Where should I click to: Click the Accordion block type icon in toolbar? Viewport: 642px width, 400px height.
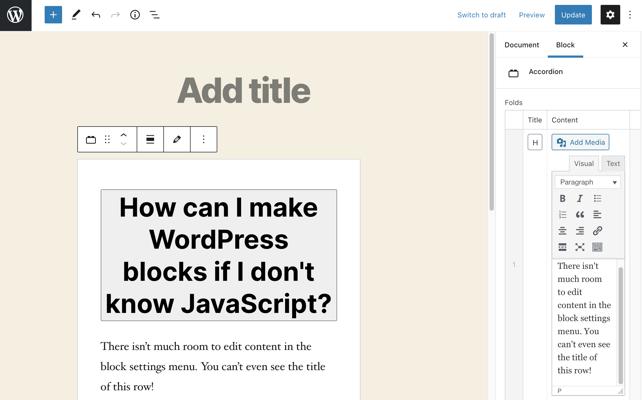pyautogui.click(x=91, y=140)
